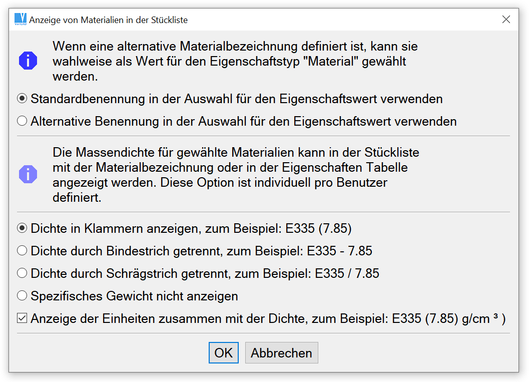The height and width of the screenshot is (382, 529).
Task: Click the alternative Materialbezeichnung info paragraph
Action: 235,61
